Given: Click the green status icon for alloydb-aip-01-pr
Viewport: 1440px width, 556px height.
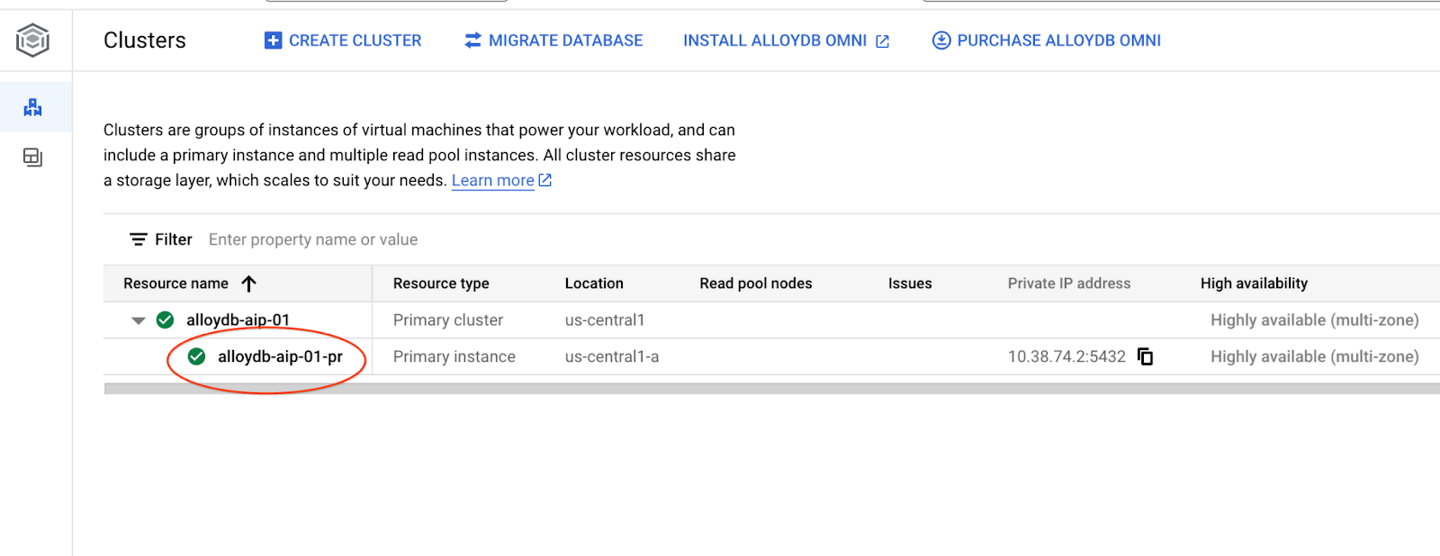Looking at the screenshot, I should 197,357.
